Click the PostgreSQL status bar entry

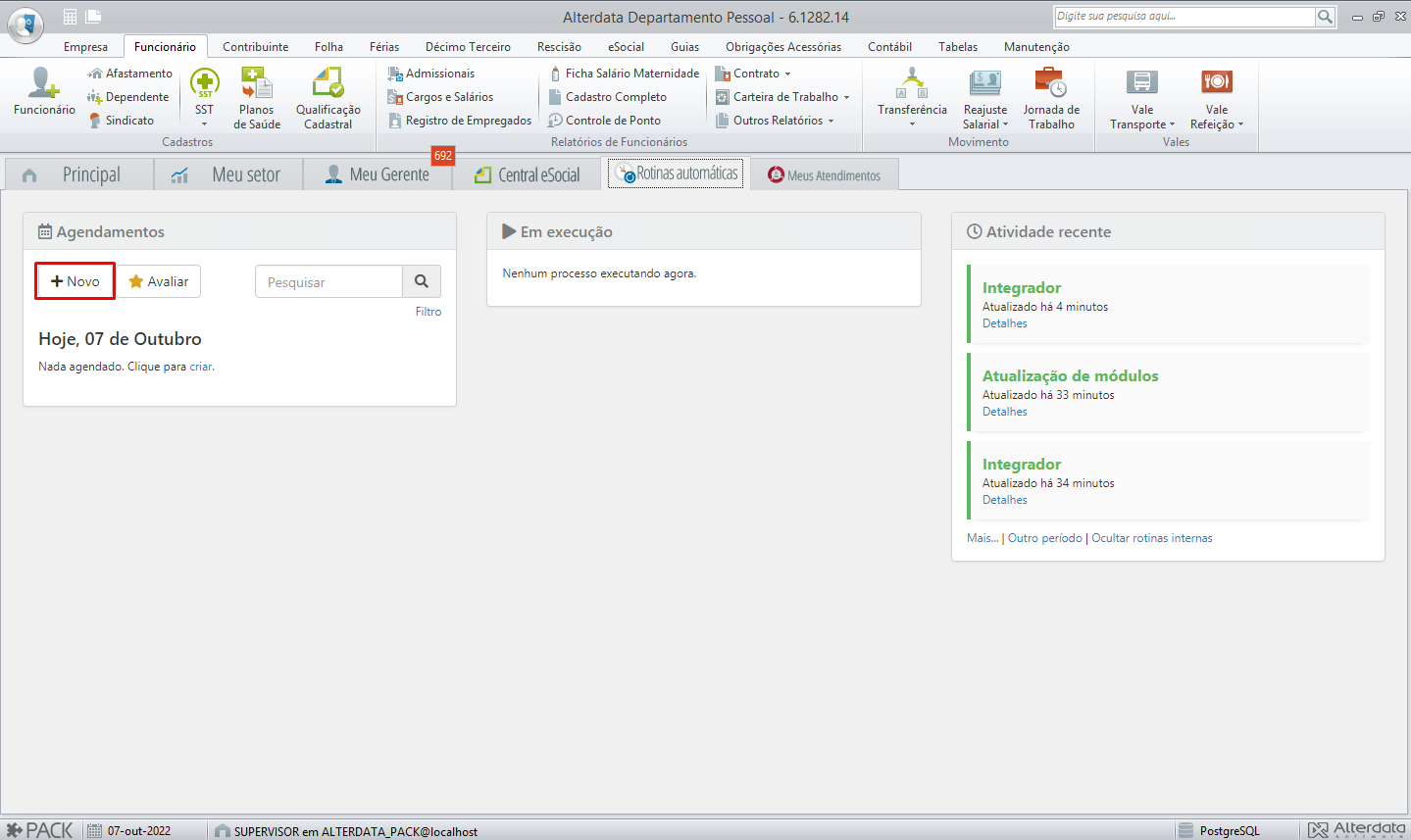click(x=1230, y=831)
